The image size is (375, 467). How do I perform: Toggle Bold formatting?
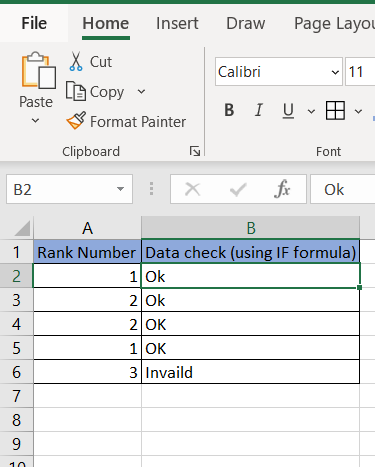point(229,110)
